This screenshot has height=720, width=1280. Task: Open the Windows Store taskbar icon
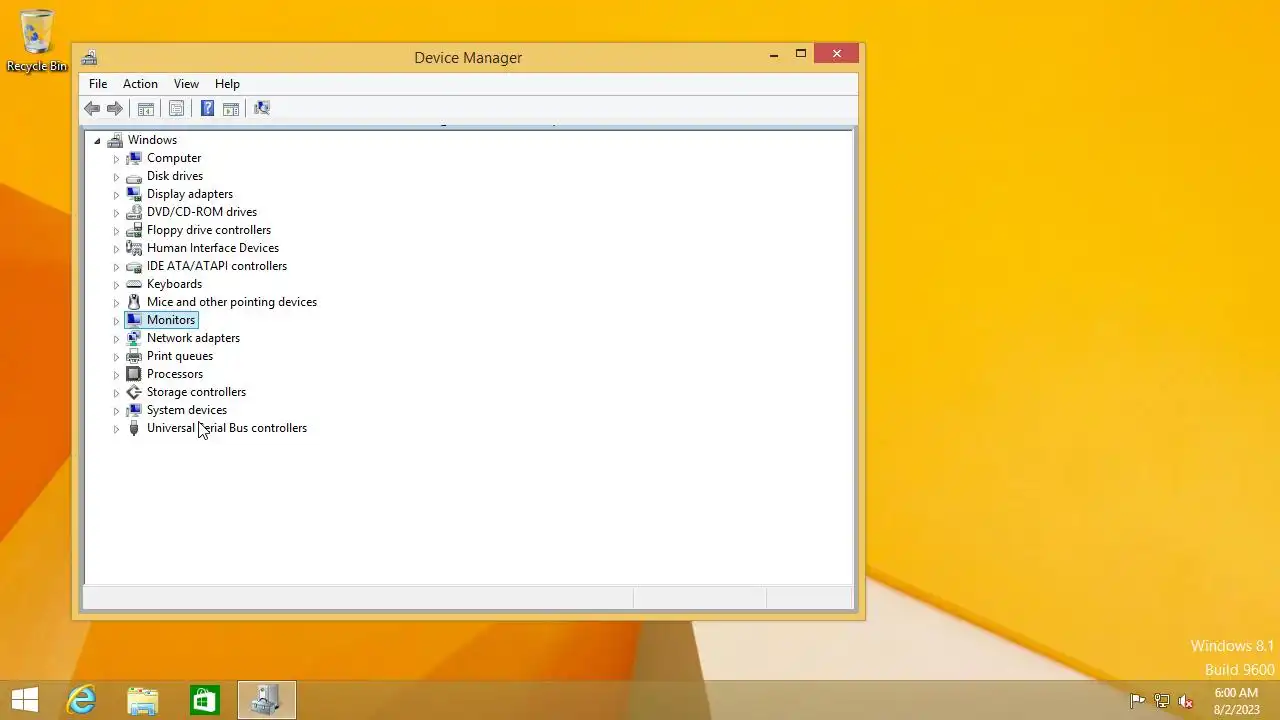coord(205,700)
